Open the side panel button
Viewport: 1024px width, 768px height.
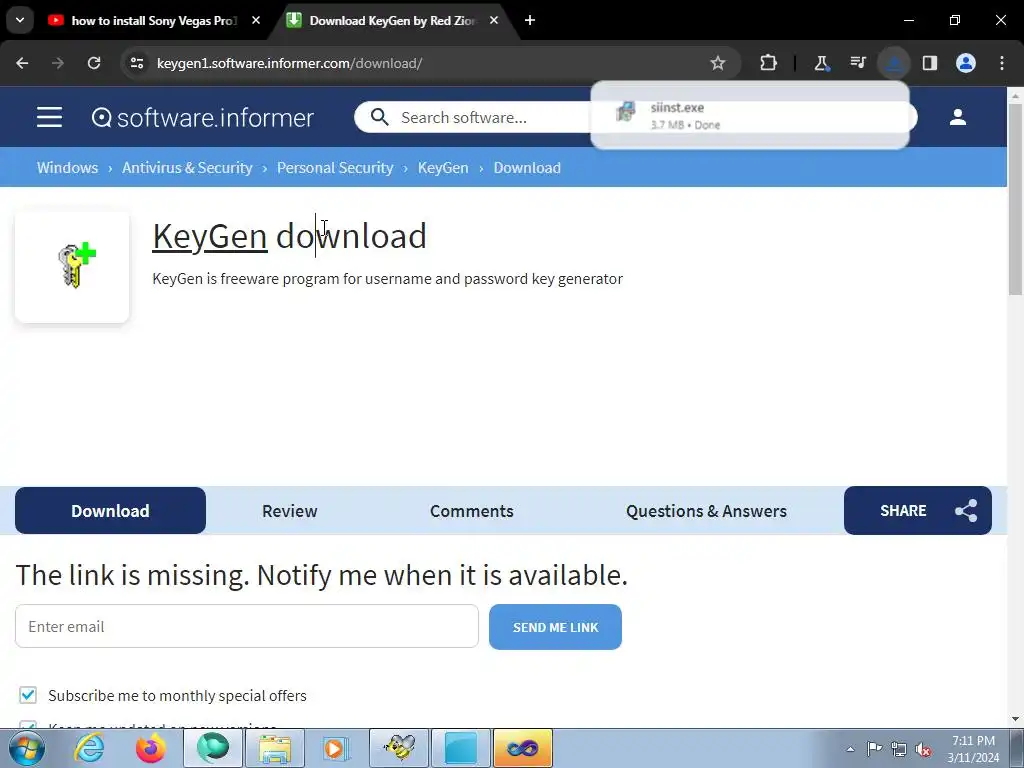929,63
